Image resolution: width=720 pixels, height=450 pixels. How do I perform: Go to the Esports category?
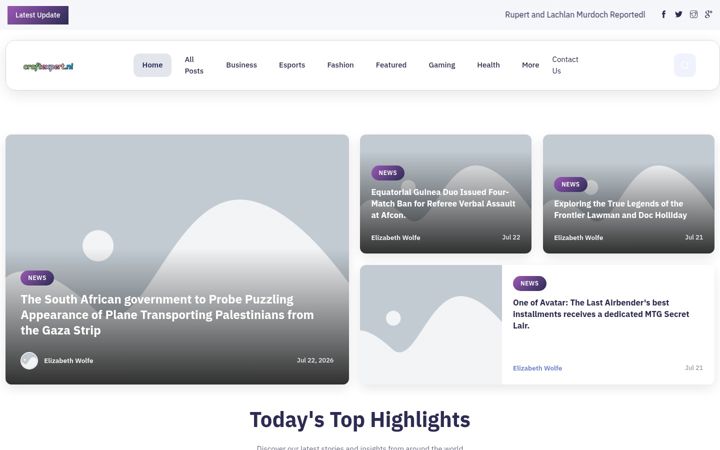tap(292, 65)
